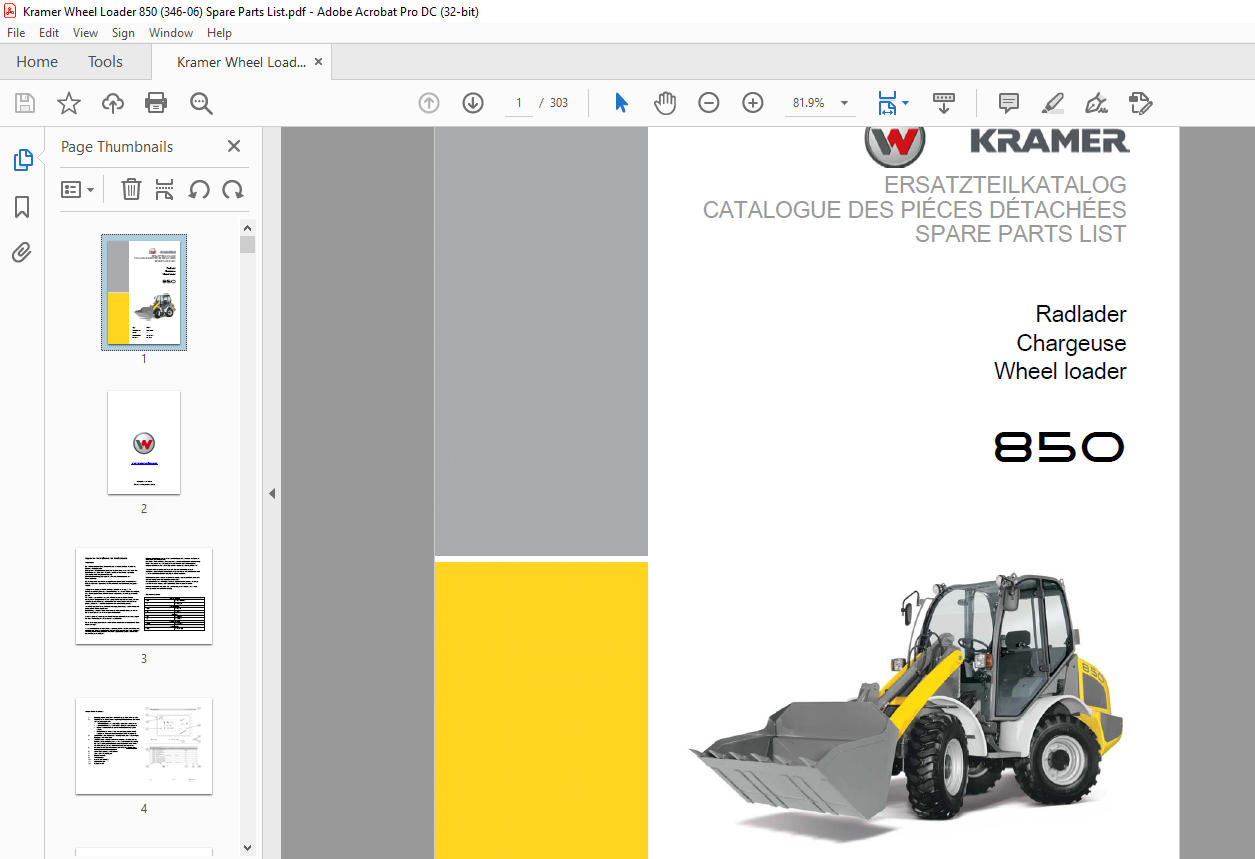Click the Page Thumbnails panel title

[x=117, y=146]
